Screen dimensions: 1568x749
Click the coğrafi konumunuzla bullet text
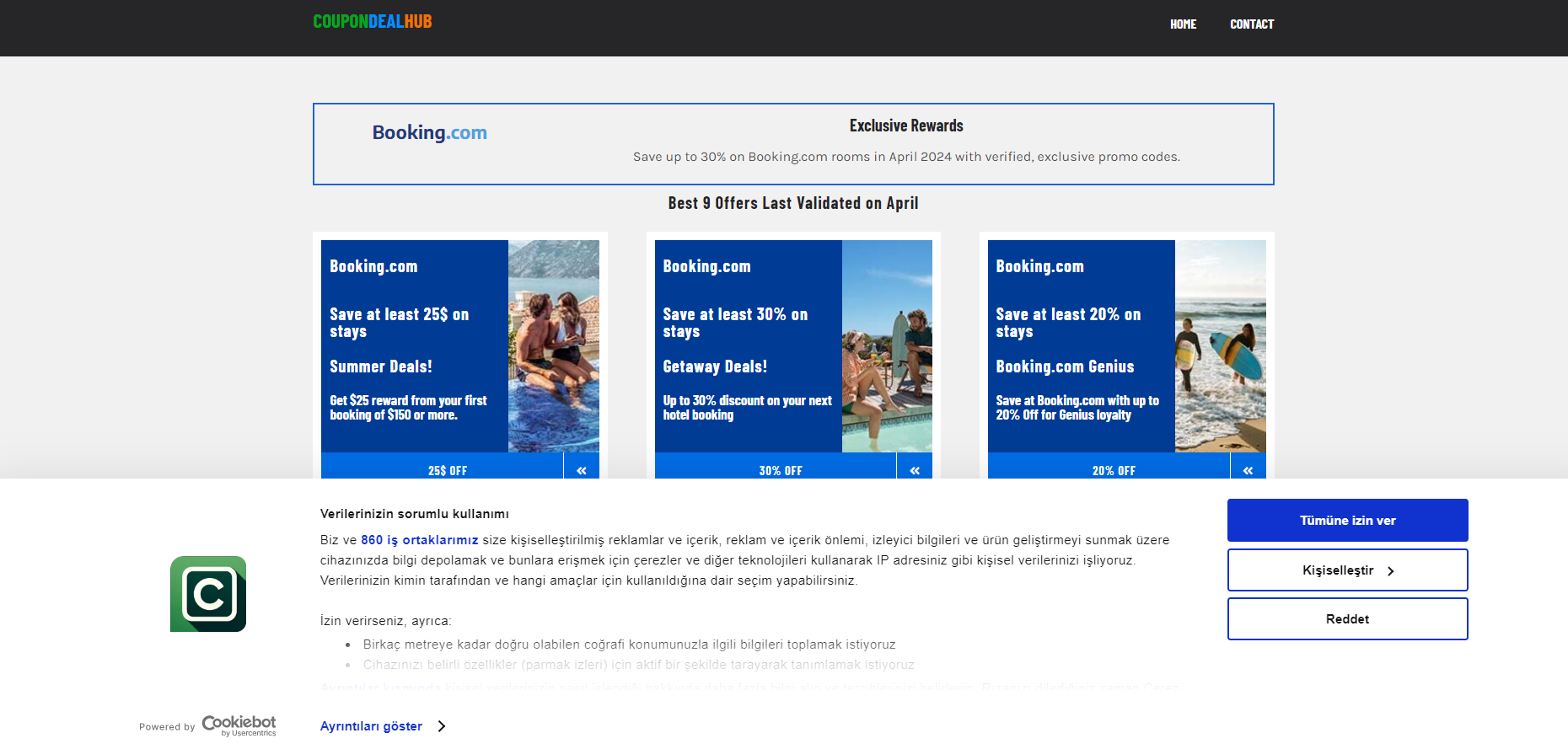629,645
